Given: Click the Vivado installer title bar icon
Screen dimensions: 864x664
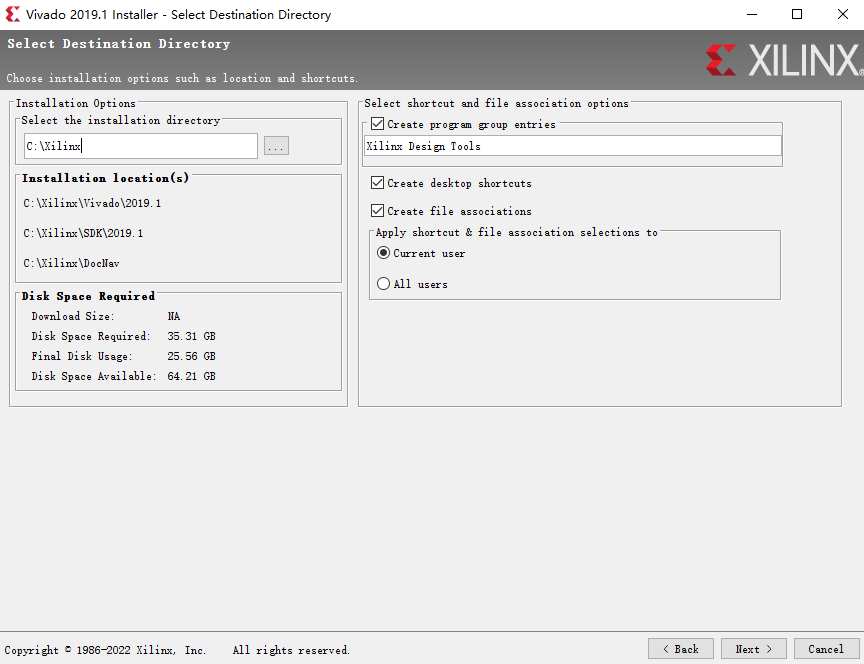Looking at the screenshot, I should [x=13, y=14].
